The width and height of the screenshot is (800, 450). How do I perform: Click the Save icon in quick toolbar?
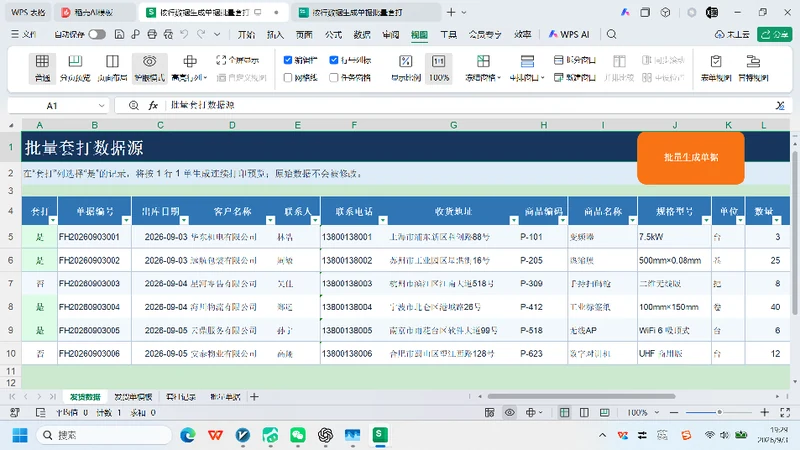click(119, 34)
